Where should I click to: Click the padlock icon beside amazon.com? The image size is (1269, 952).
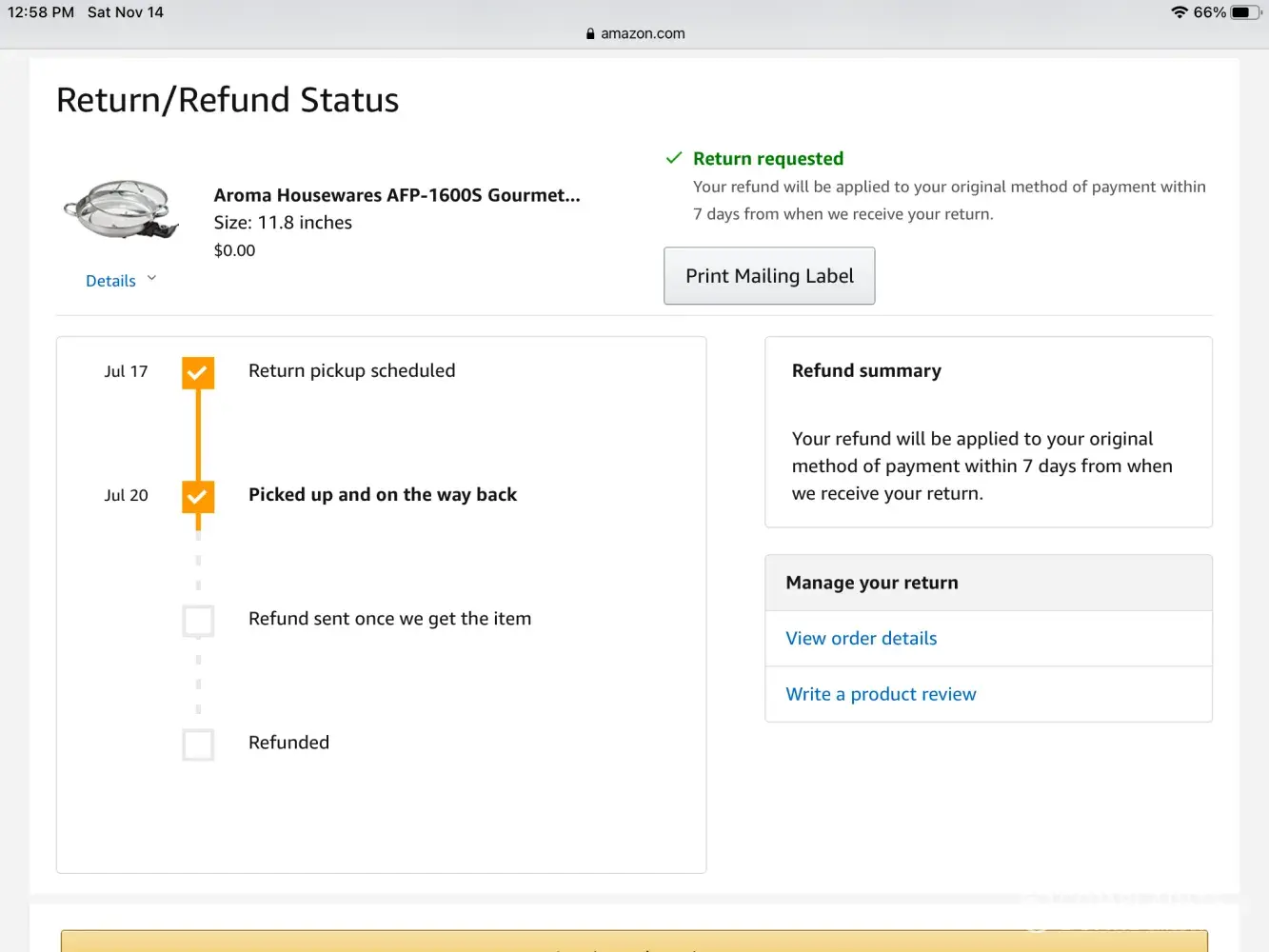590,33
